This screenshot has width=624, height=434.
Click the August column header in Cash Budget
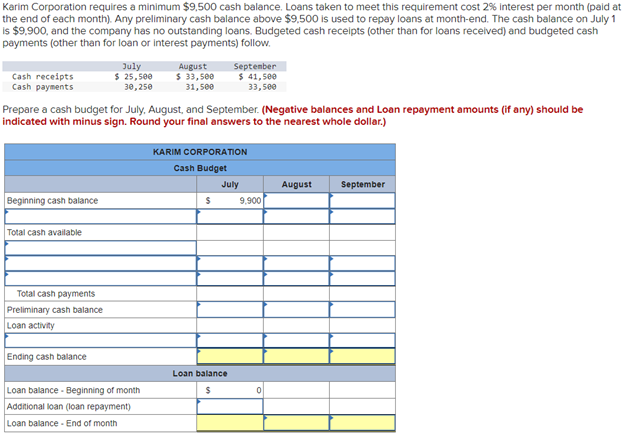[x=296, y=184]
